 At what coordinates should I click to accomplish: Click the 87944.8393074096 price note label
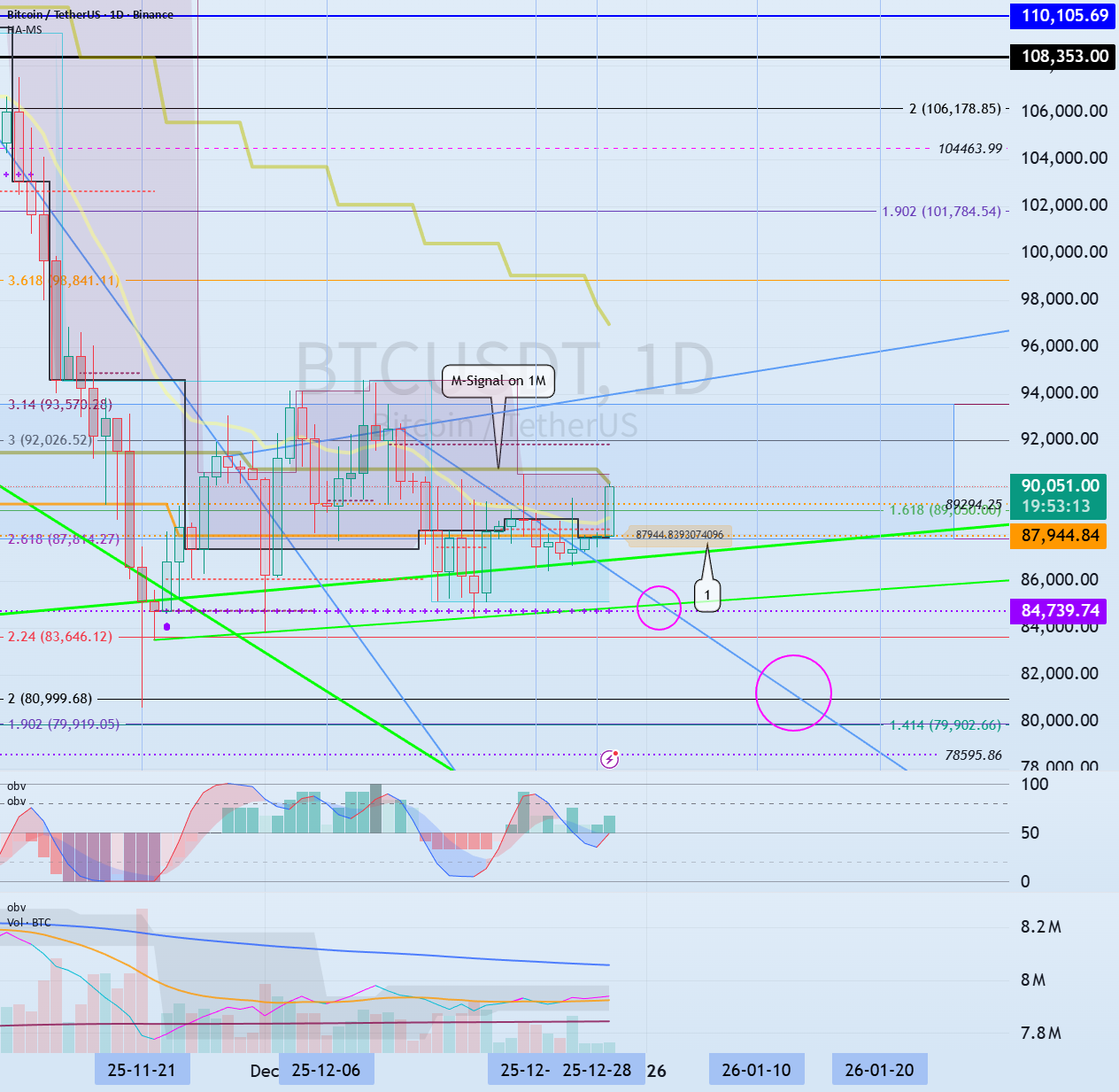pos(679,534)
